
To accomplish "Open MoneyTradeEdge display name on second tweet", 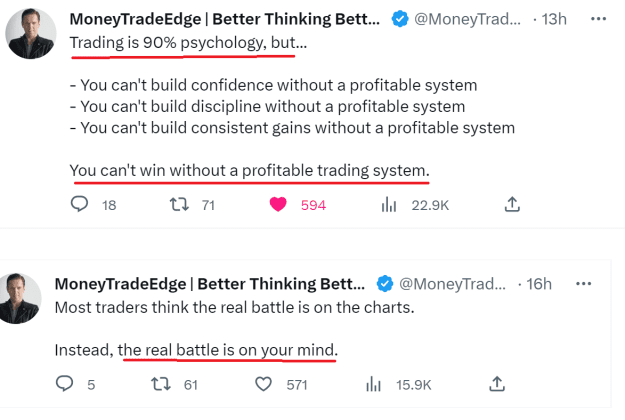I will pyautogui.click(x=210, y=284).
